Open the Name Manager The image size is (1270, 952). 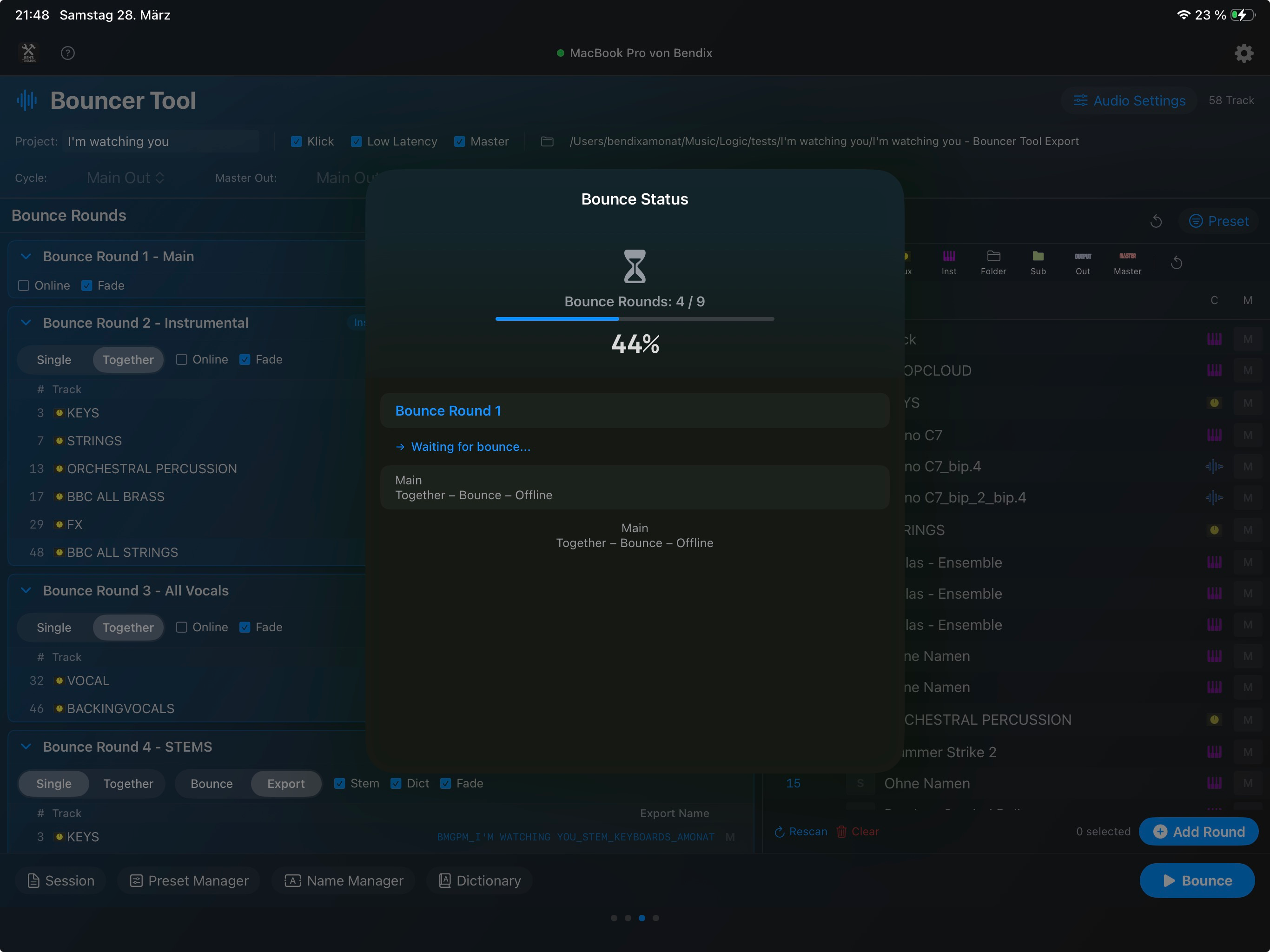pos(344,880)
